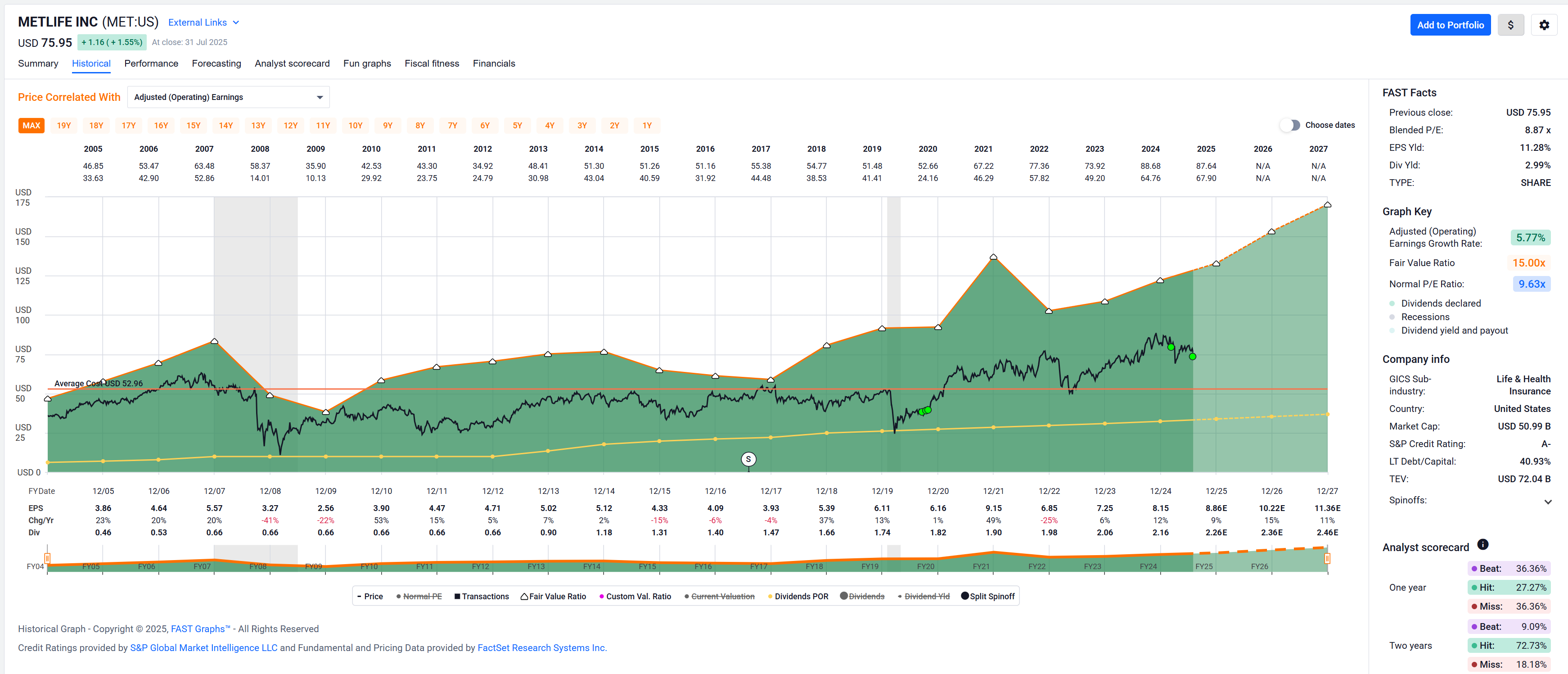Image resolution: width=1568 pixels, height=674 pixels.
Task: Toggle Dividends POR legend item
Action: [x=798, y=596]
